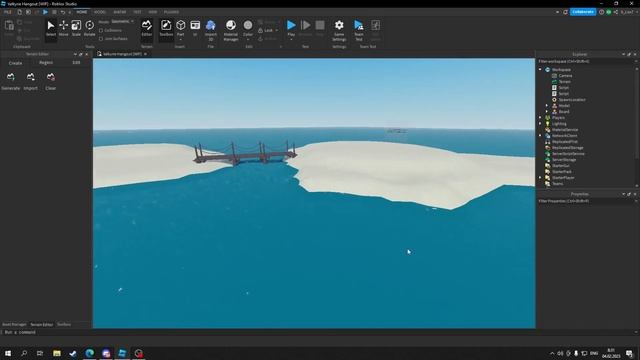
Task: Select SpawnLocation in the Explorer tree
Action: [x=572, y=100]
